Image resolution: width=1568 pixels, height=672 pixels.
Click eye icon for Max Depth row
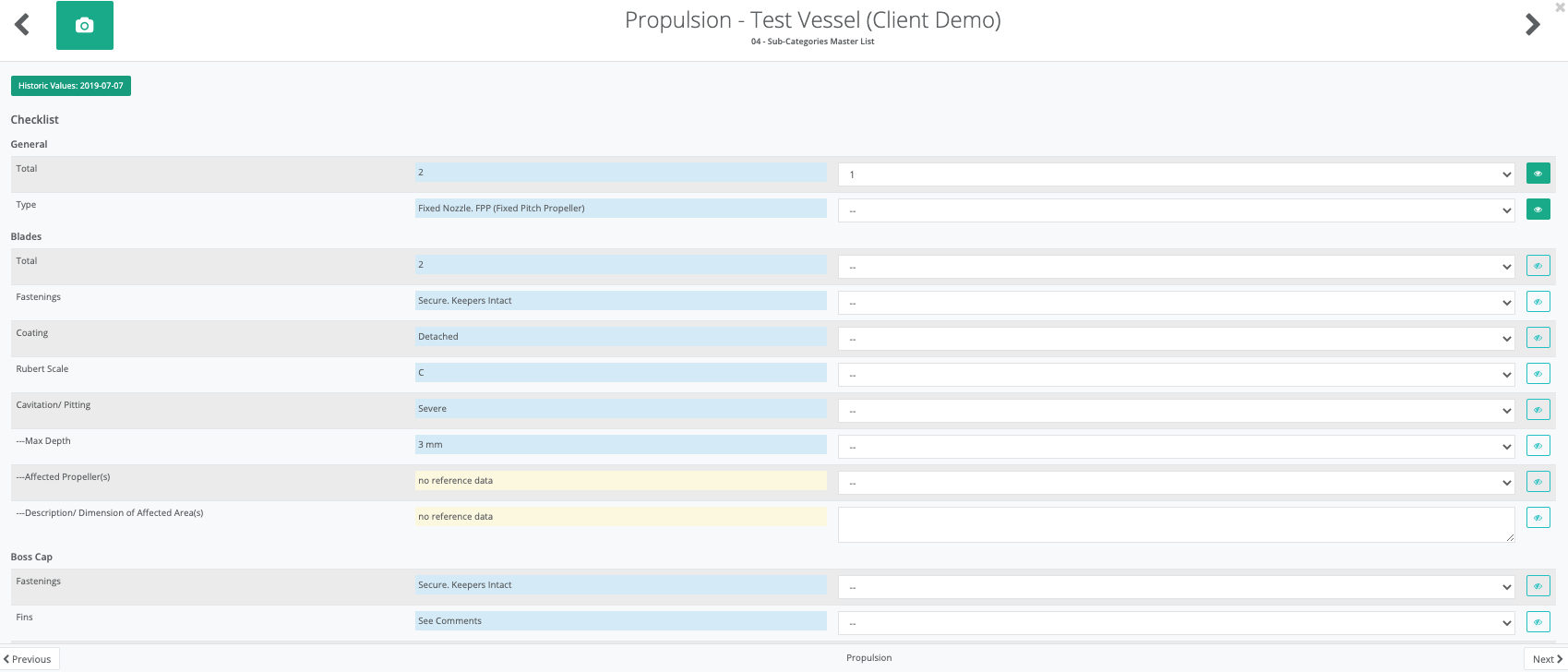coord(1538,446)
